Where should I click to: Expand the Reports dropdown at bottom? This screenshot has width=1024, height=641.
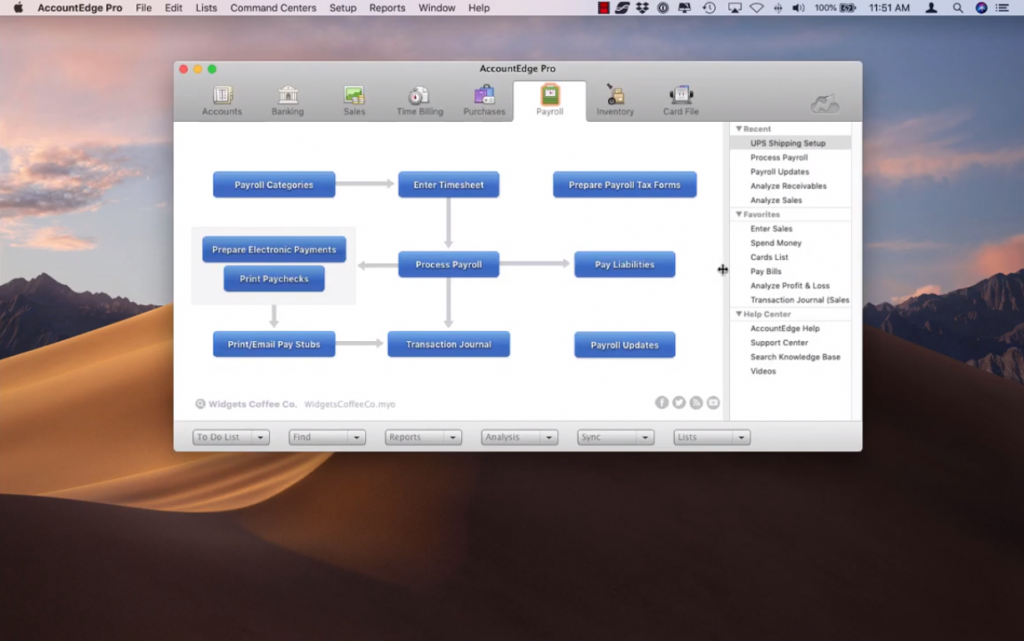pyautogui.click(x=423, y=437)
